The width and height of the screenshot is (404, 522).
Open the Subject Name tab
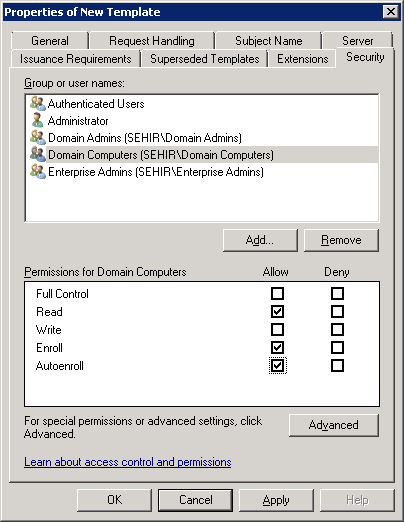[269, 41]
